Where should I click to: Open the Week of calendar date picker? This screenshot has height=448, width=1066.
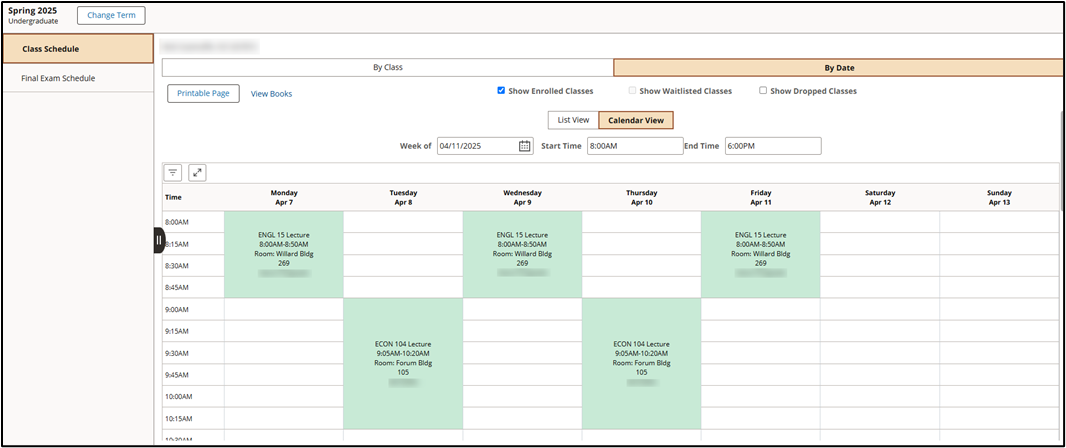coord(525,146)
